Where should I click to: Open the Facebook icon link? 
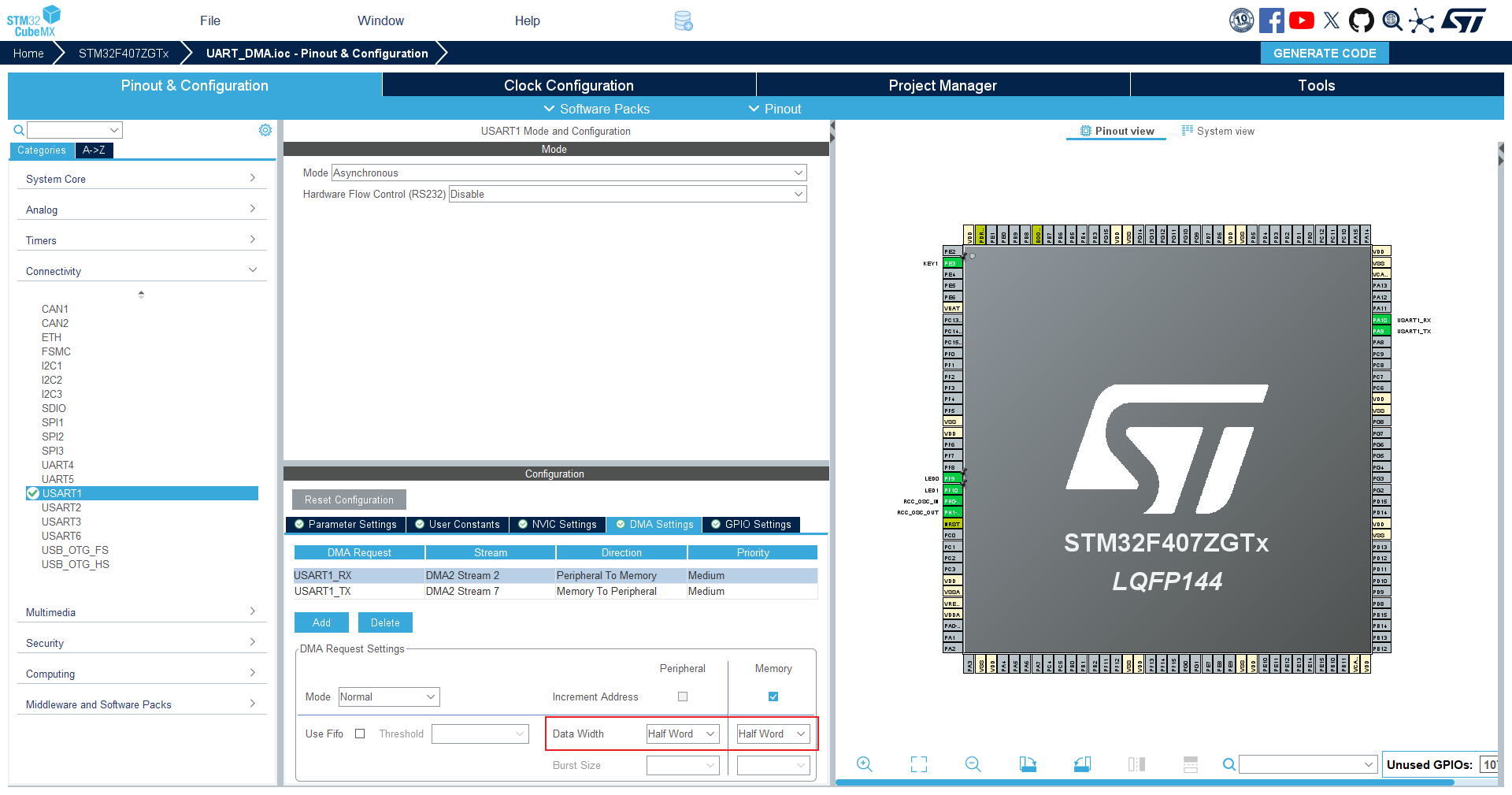(1272, 20)
